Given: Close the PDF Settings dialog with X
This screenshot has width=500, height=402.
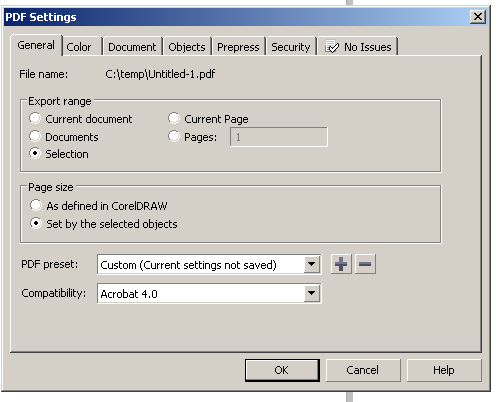Looking at the screenshot, I should (x=478, y=17).
